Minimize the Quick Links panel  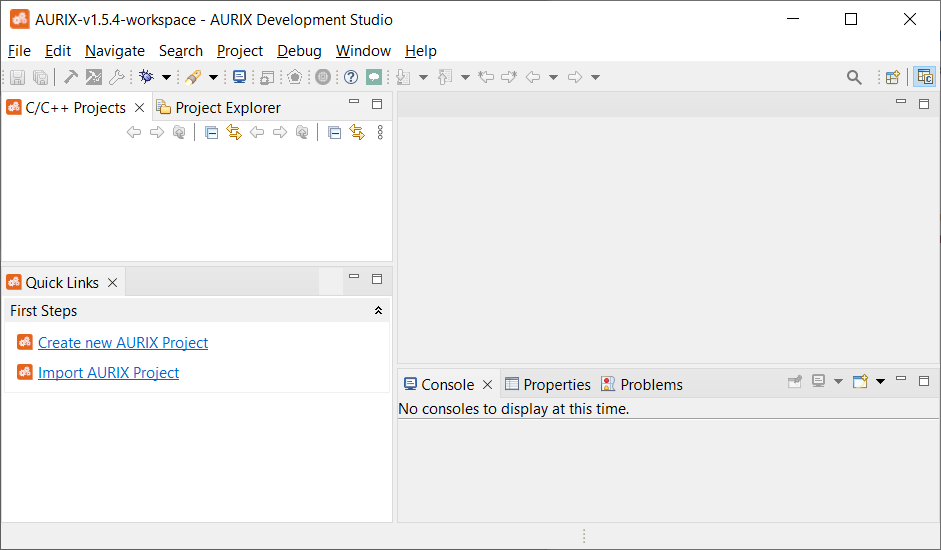[x=354, y=277]
